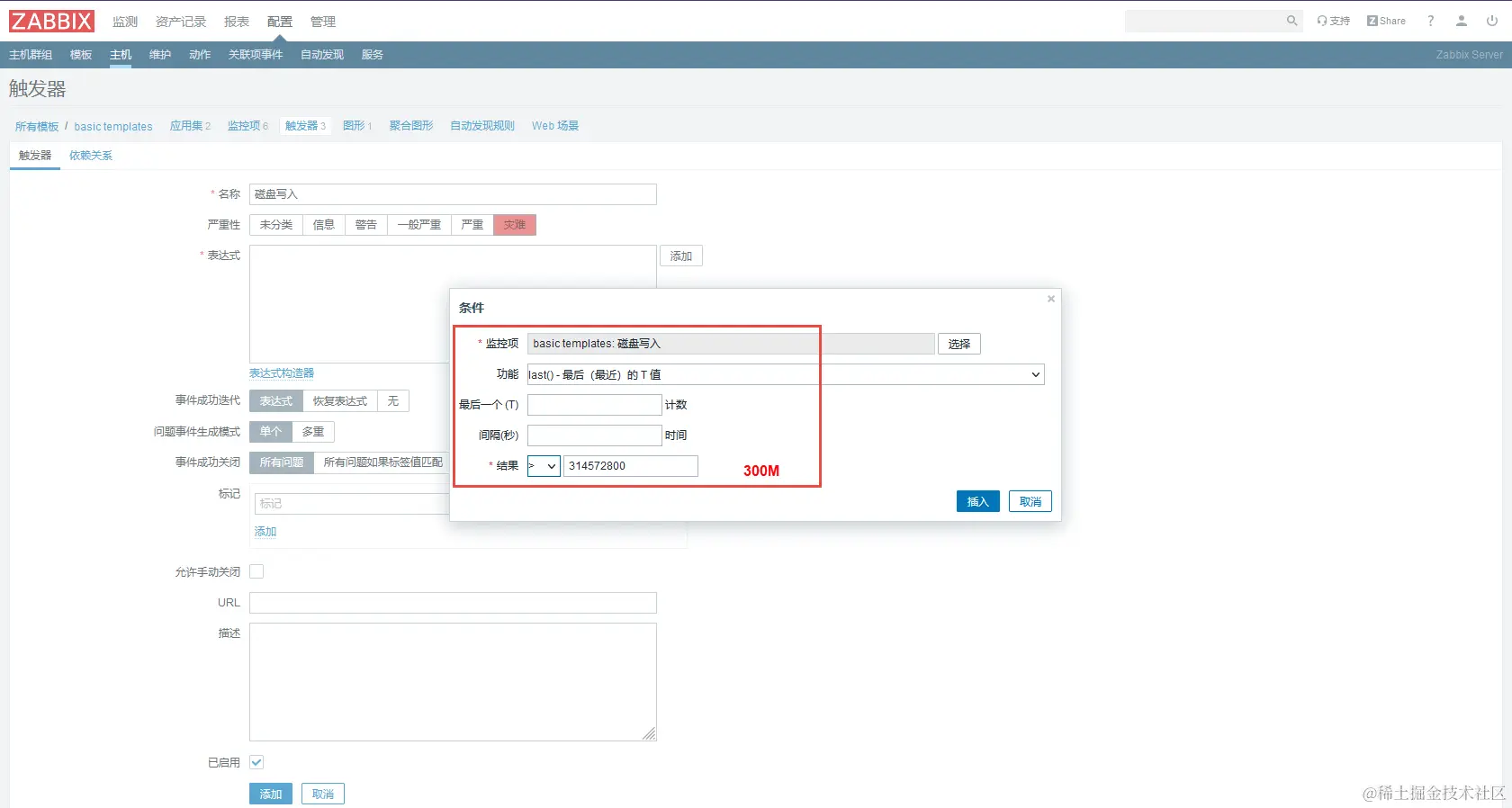The width and height of the screenshot is (1512, 808).
Task: Click the 插入 button in dialog
Action: point(978,502)
